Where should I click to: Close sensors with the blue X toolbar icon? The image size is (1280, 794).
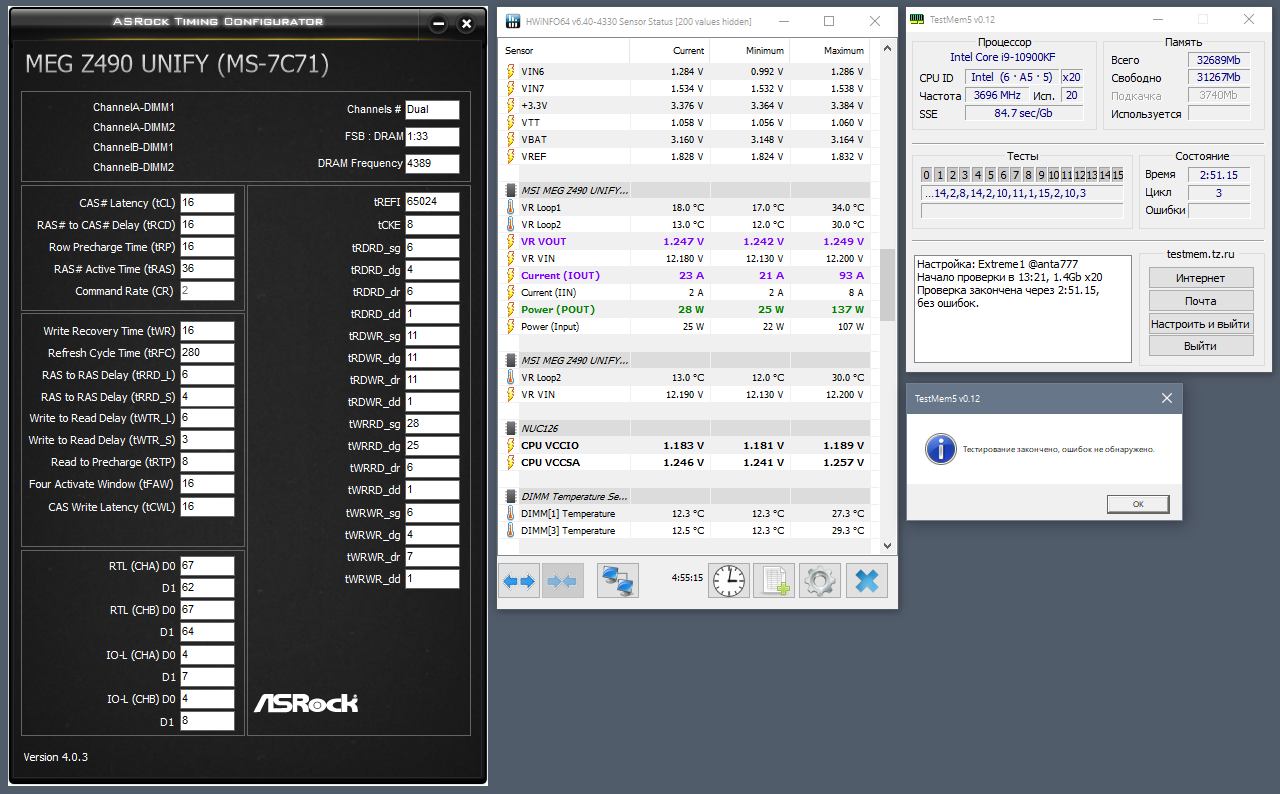click(x=867, y=581)
